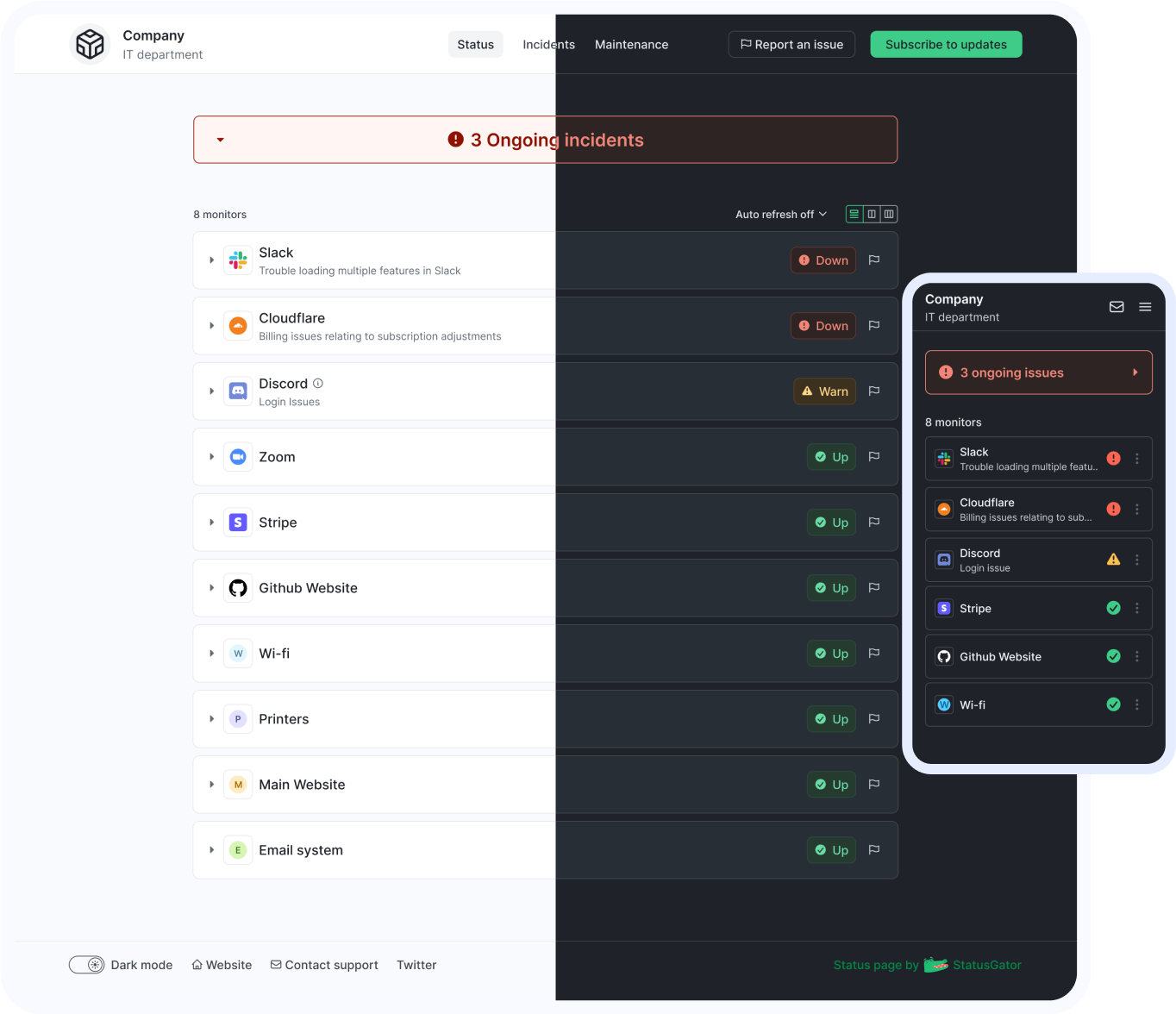Image resolution: width=1176 pixels, height=1014 pixels.
Task: Click the info icon next to Discord
Action: pyautogui.click(x=317, y=383)
